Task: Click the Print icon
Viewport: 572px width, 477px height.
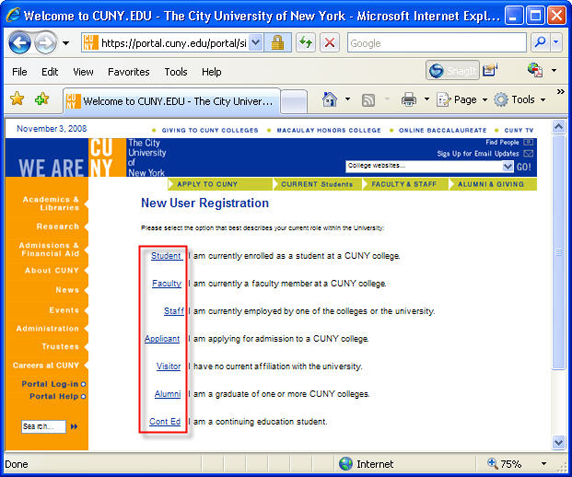Action: point(409,99)
